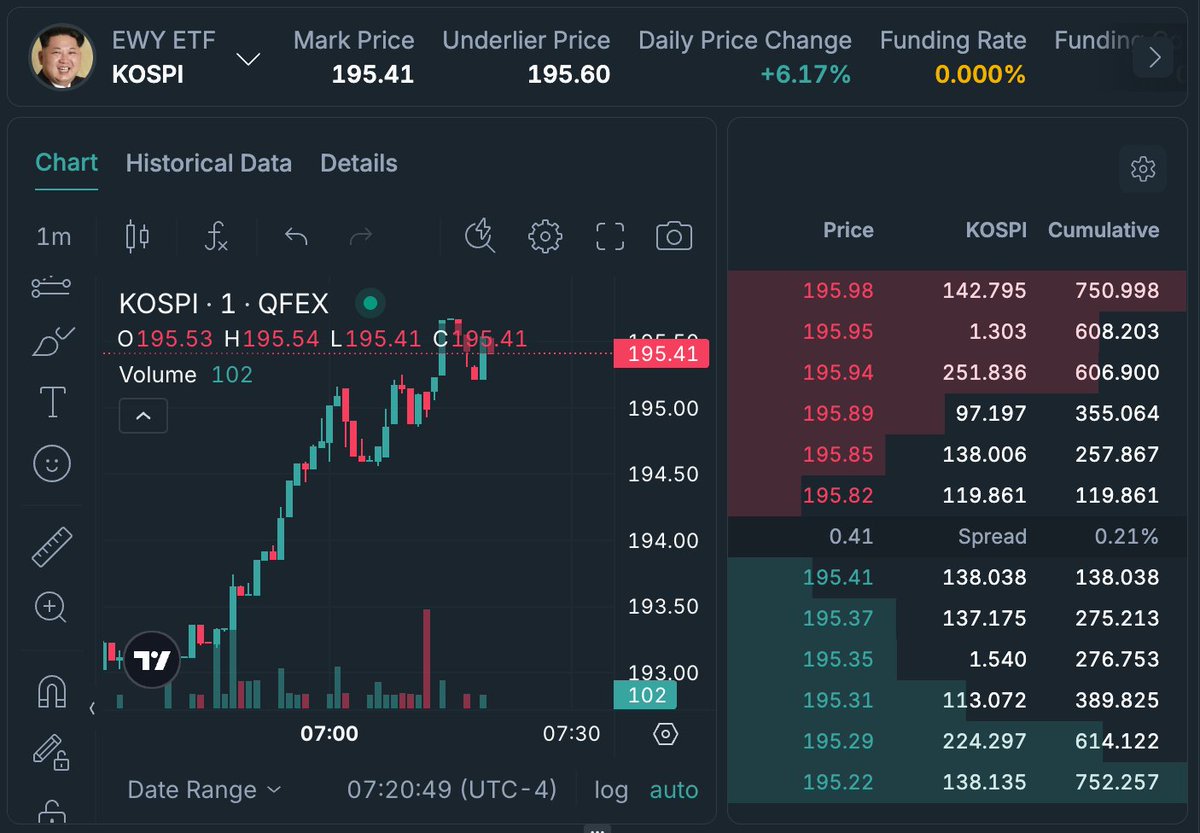This screenshot has width=1200, height=833.
Task: Click the spread 0.21% value
Action: pyautogui.click(x=1127, y=537)
